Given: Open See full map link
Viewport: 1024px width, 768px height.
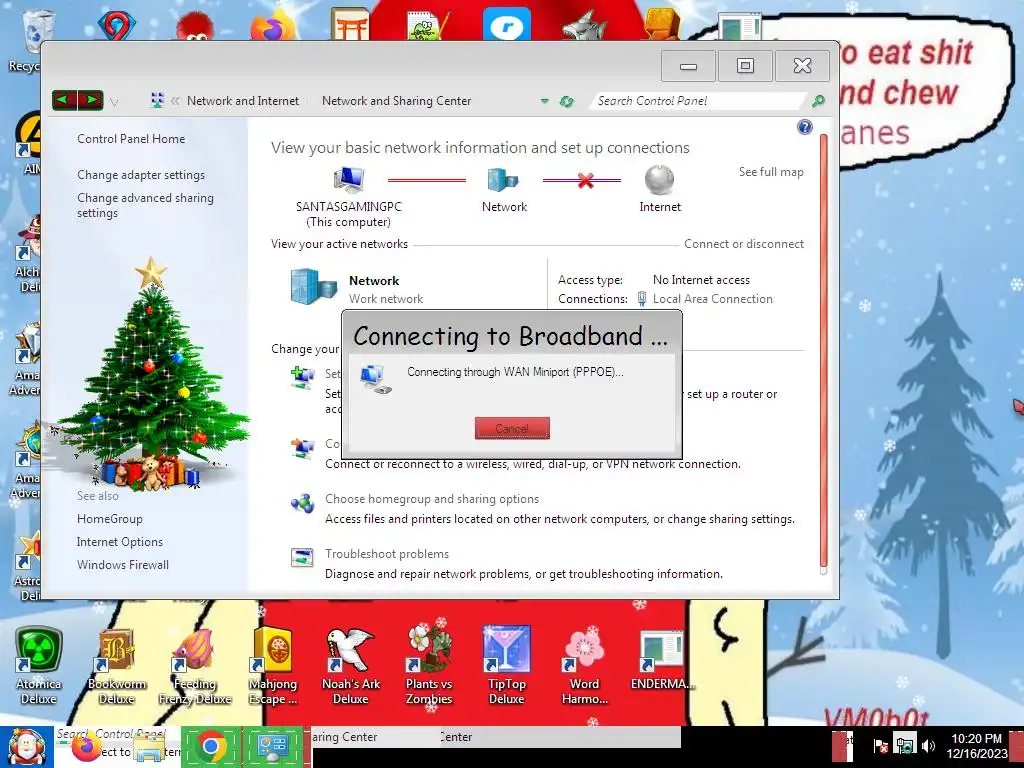Looking at the screenshot, I should click(x=771, y=172).
